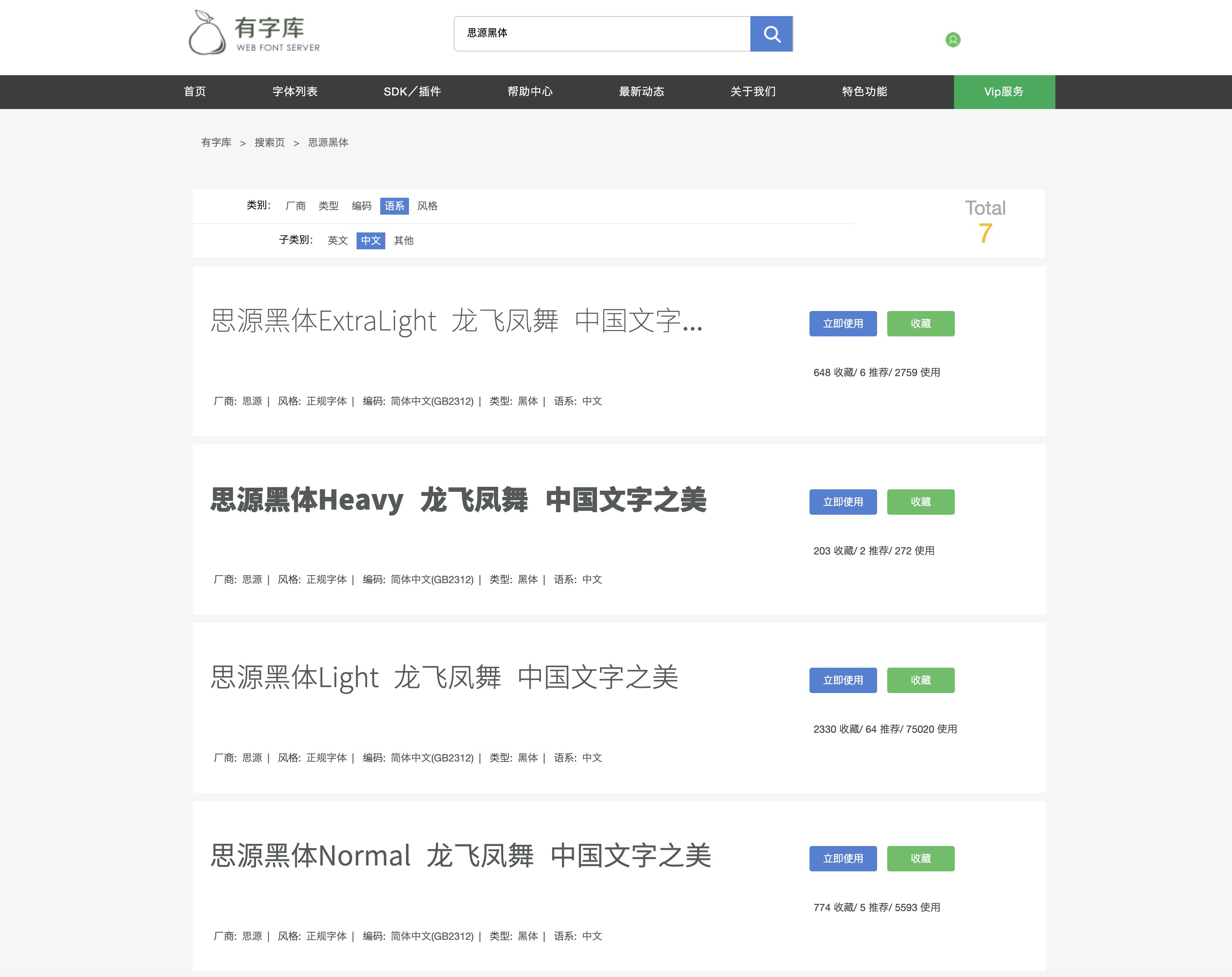Choose the 英文 subcategory
This screenshot has width=1232, height=977.
click(x=338, y=240)
